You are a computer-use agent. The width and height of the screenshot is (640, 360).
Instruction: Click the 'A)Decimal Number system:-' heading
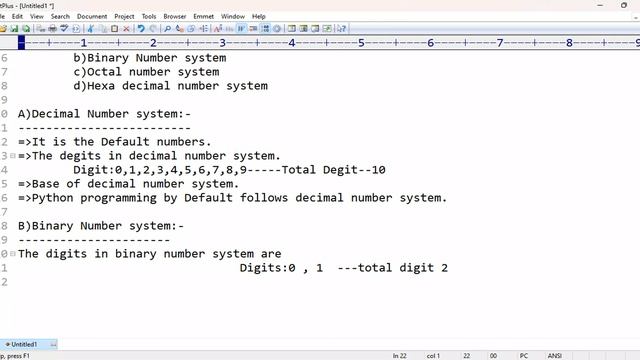pyautogui.click(x=104, y=114)
